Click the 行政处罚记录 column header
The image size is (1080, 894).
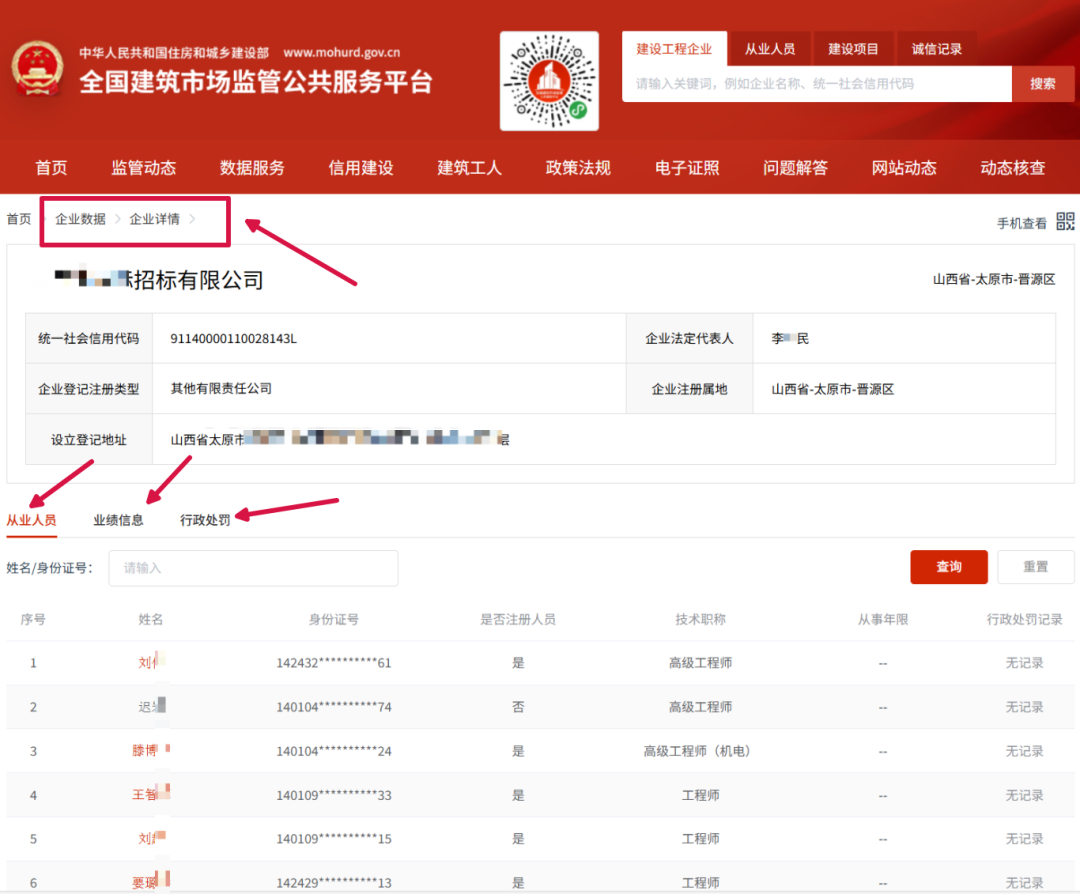[1024, 620]
